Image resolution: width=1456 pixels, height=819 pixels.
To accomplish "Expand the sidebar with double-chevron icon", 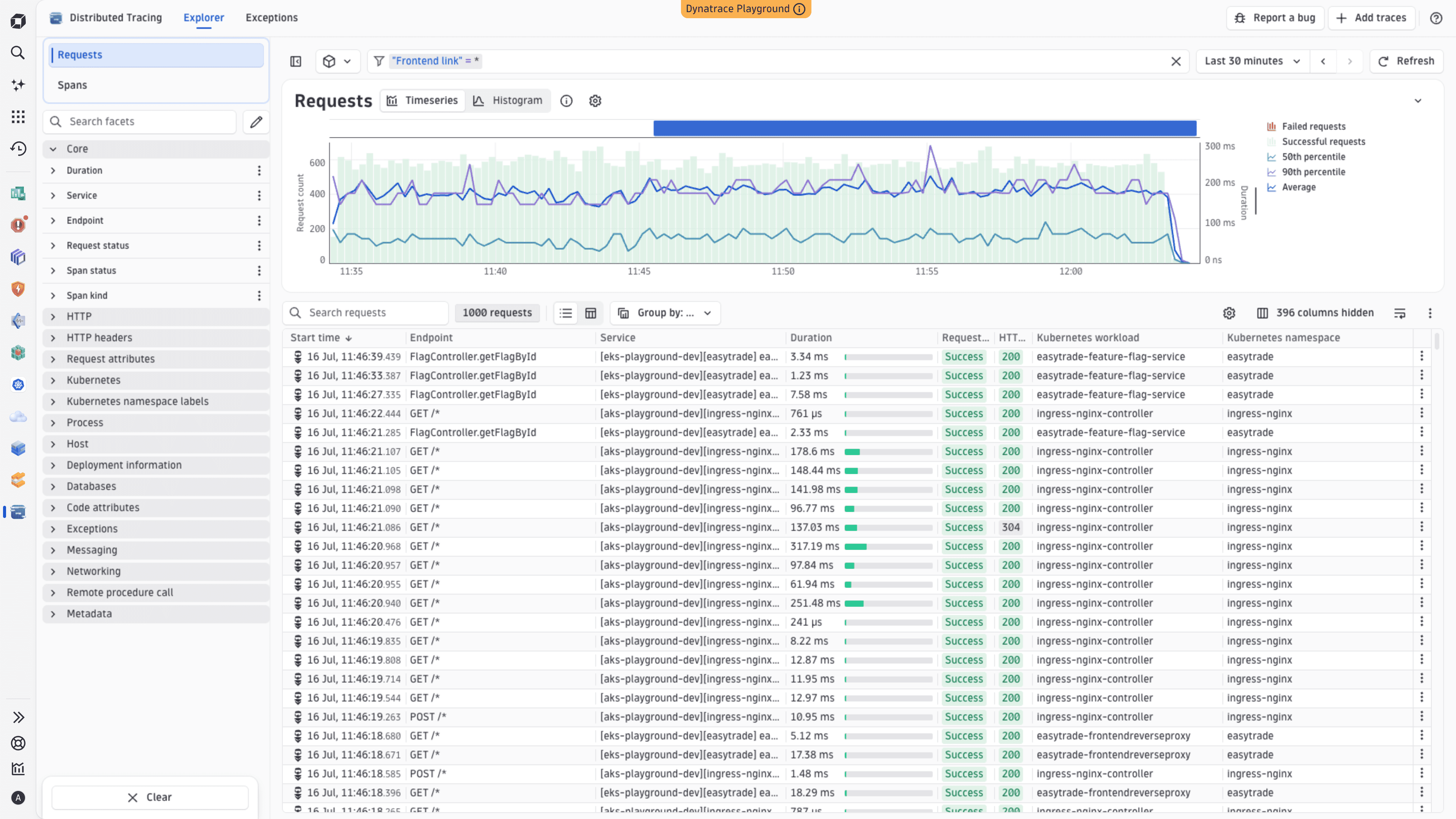I will pos(18,717).
